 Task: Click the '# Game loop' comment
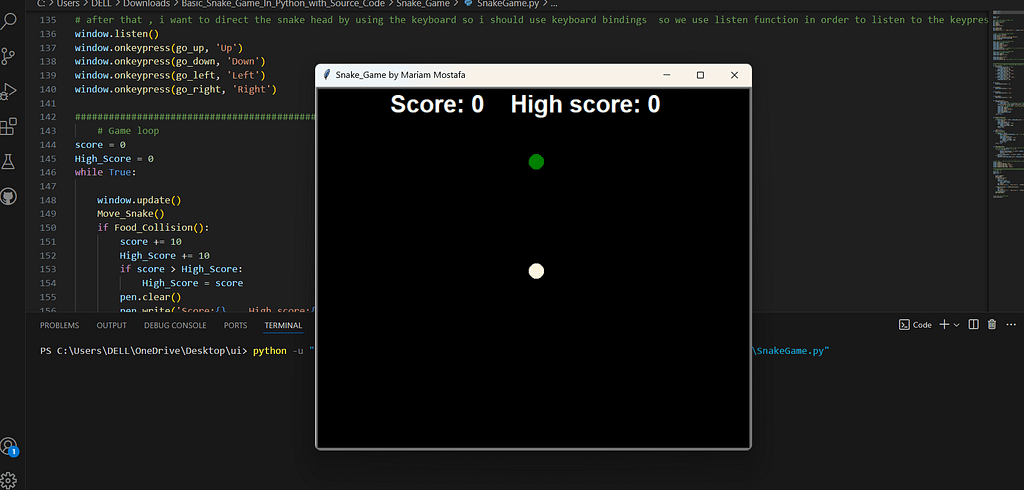(128, 131)
